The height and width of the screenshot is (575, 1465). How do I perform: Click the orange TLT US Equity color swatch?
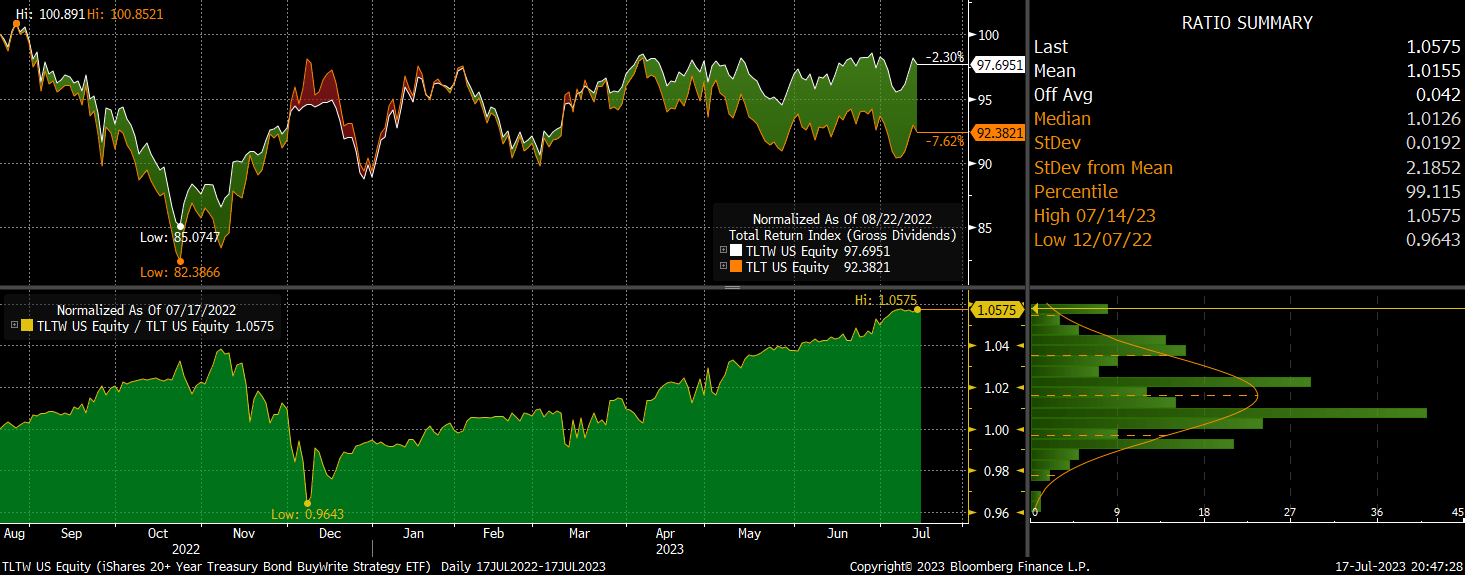736,267
